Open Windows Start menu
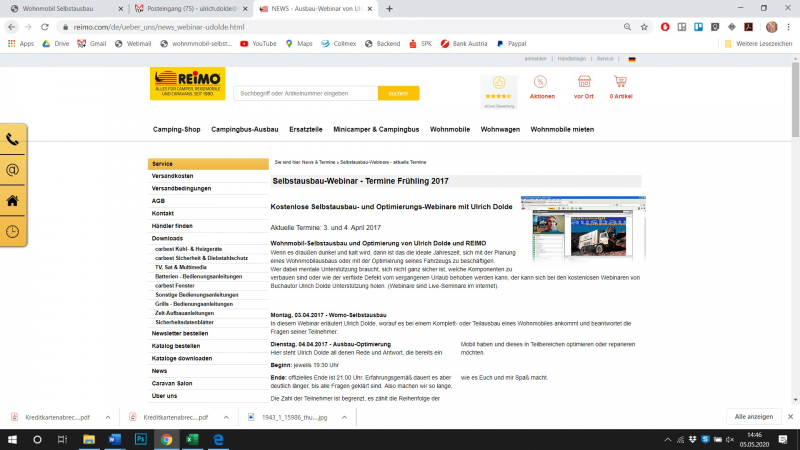Image resolution: width=800 pixels, height=450 pixels. (12, 439)
